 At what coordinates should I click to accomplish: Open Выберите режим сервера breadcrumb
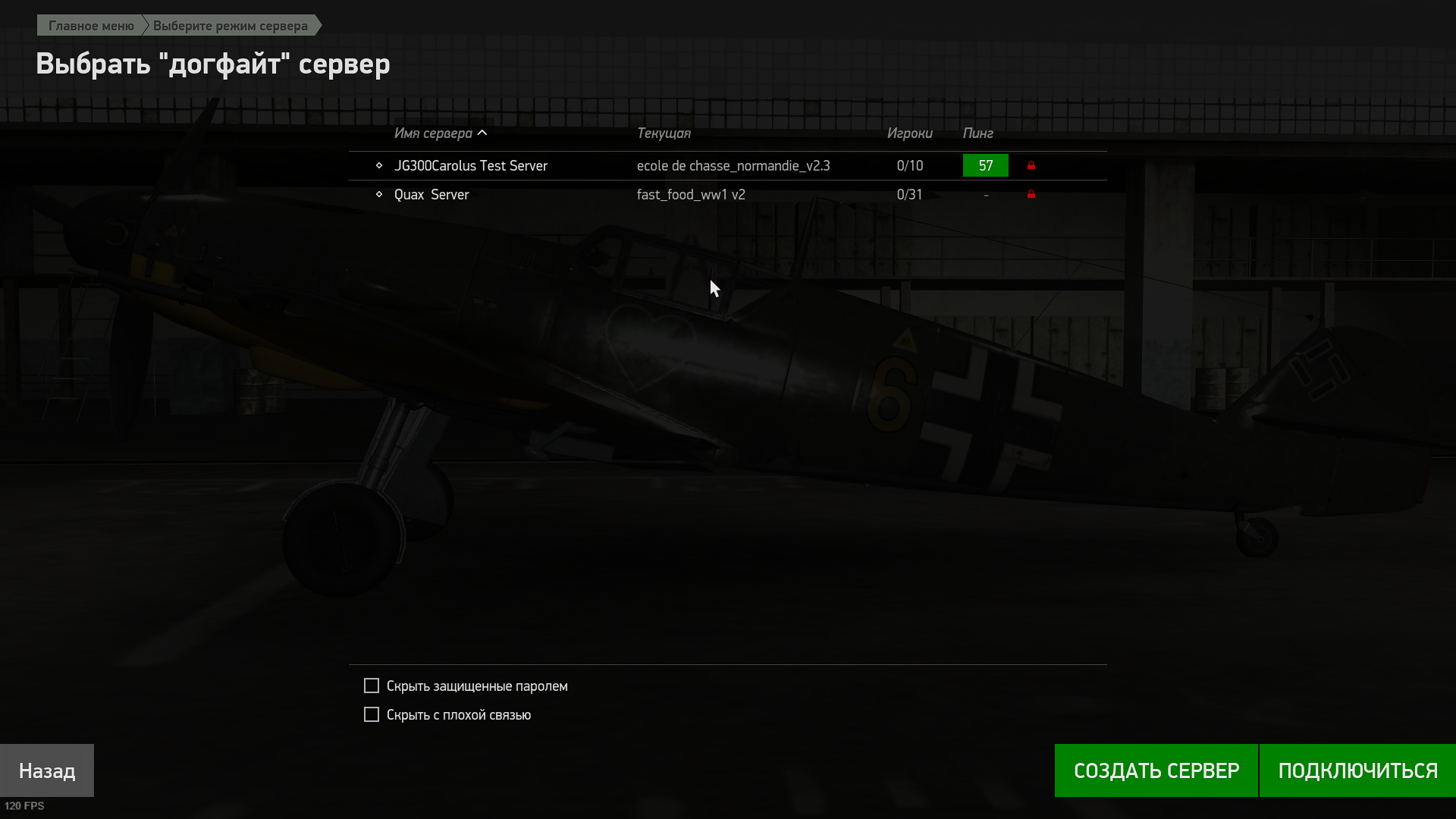pyautogui.click(x=231, y=26)
